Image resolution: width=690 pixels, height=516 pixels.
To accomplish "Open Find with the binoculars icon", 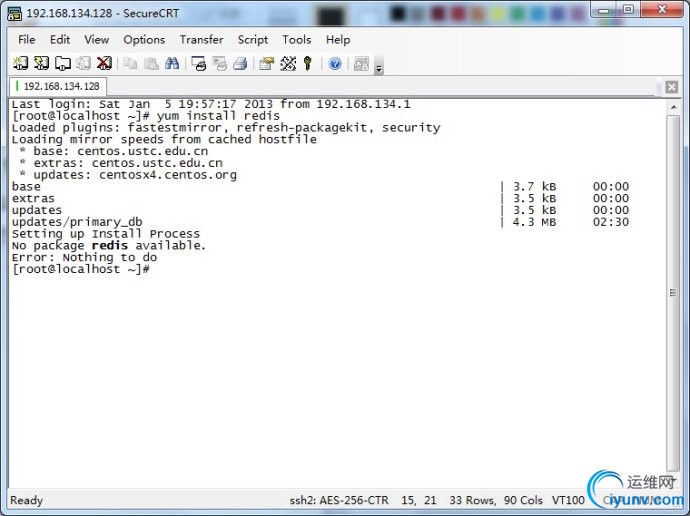I will [x=172, y=64].
